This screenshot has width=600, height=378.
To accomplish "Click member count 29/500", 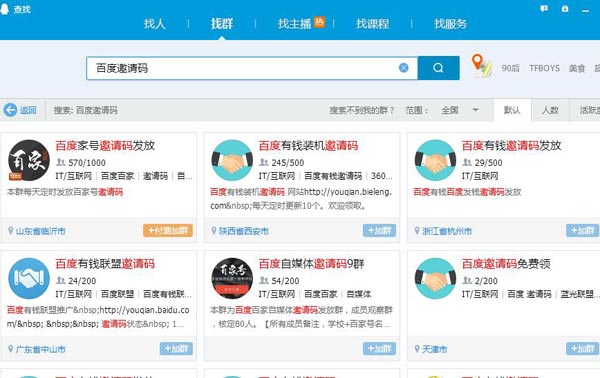I will 488,163.
